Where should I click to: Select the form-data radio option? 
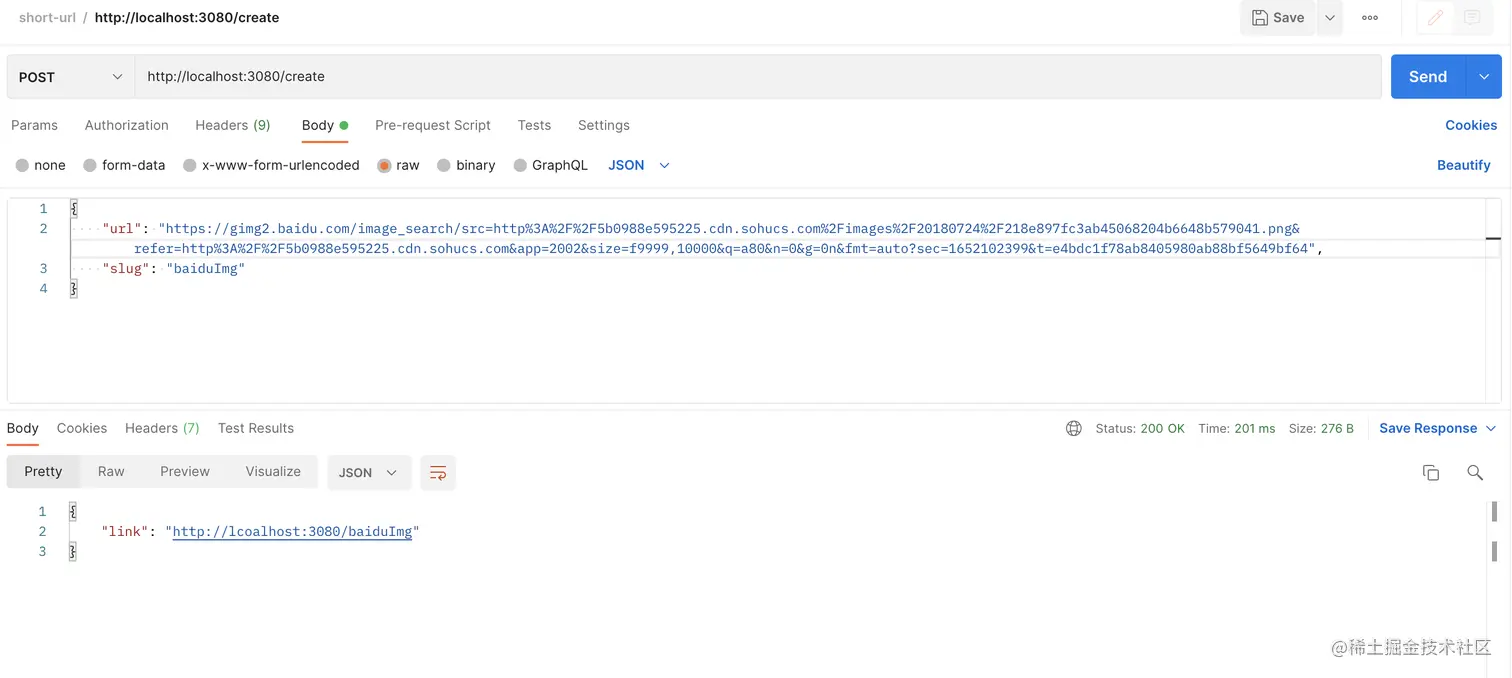click(x=125, y=165)
